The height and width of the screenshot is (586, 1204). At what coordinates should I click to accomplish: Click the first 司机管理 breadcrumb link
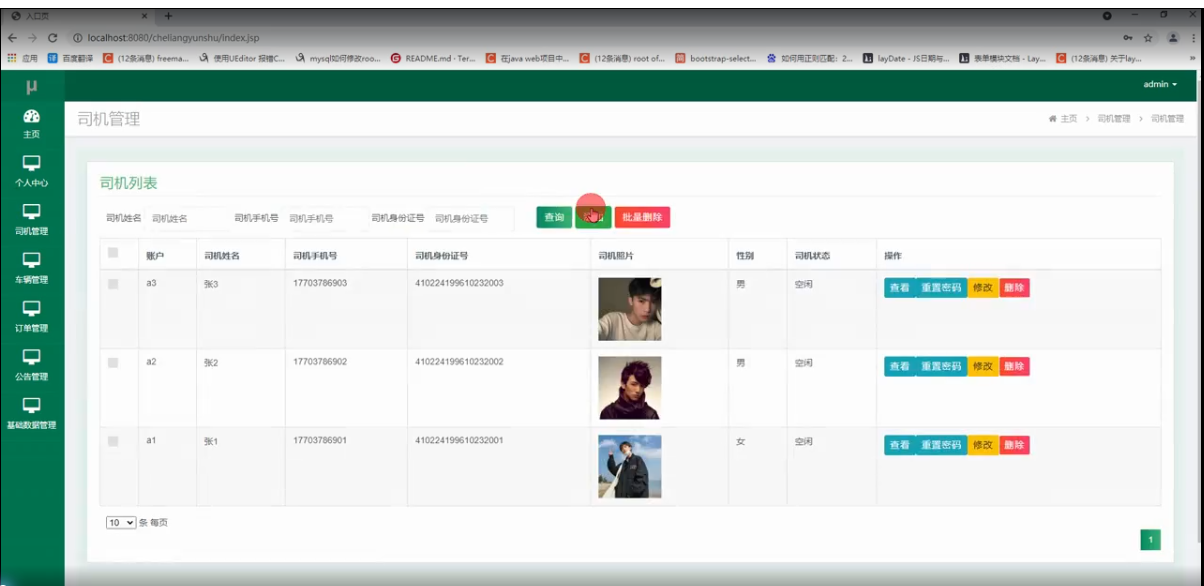pyautogui.click(x=1113, y=119)
